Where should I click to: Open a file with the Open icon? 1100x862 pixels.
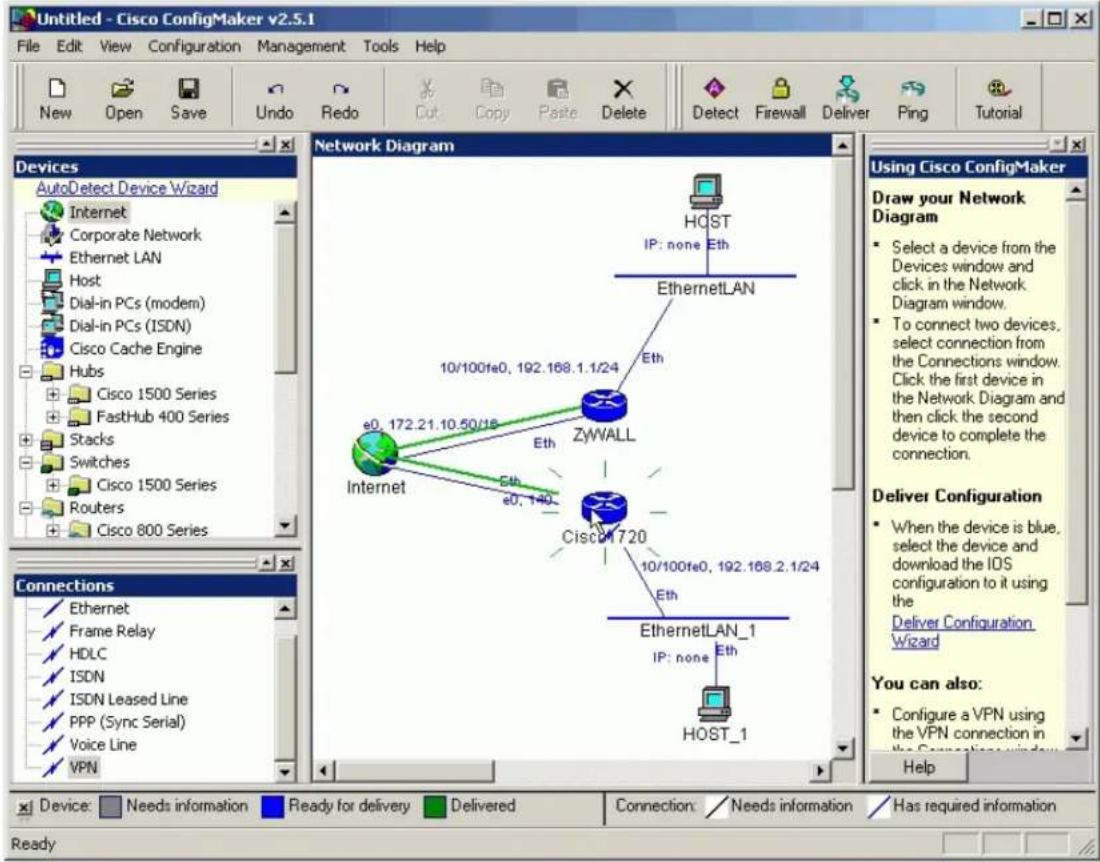(123, 100)
